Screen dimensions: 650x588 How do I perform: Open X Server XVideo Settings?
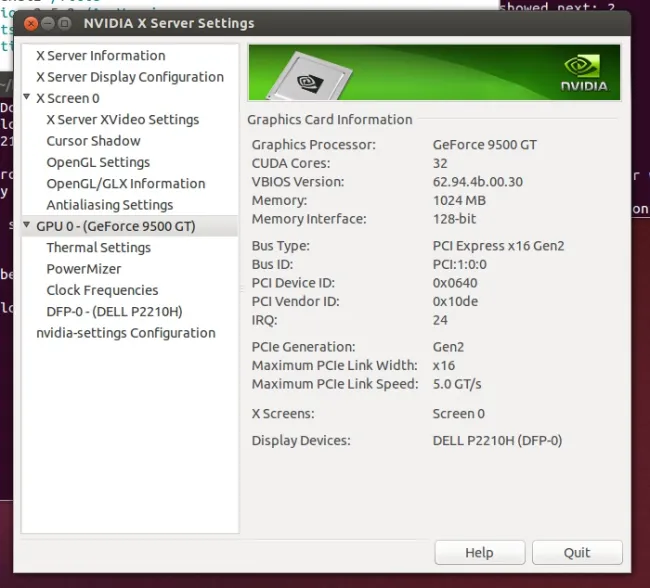pyautogui.click(x=122, y=119)
